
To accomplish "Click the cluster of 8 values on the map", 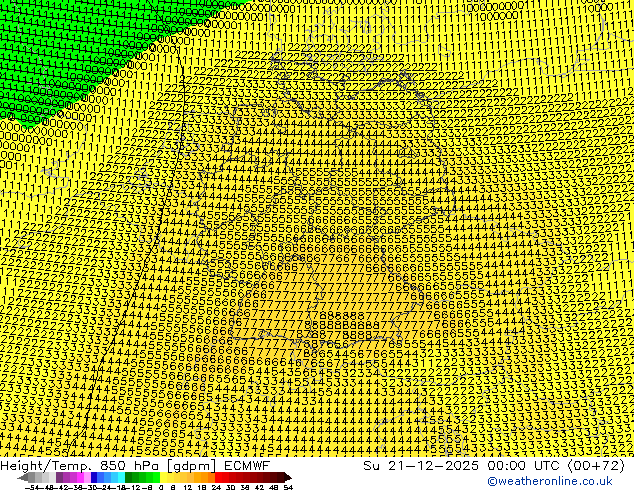I will pyautogui.click(x=340, y=325).
